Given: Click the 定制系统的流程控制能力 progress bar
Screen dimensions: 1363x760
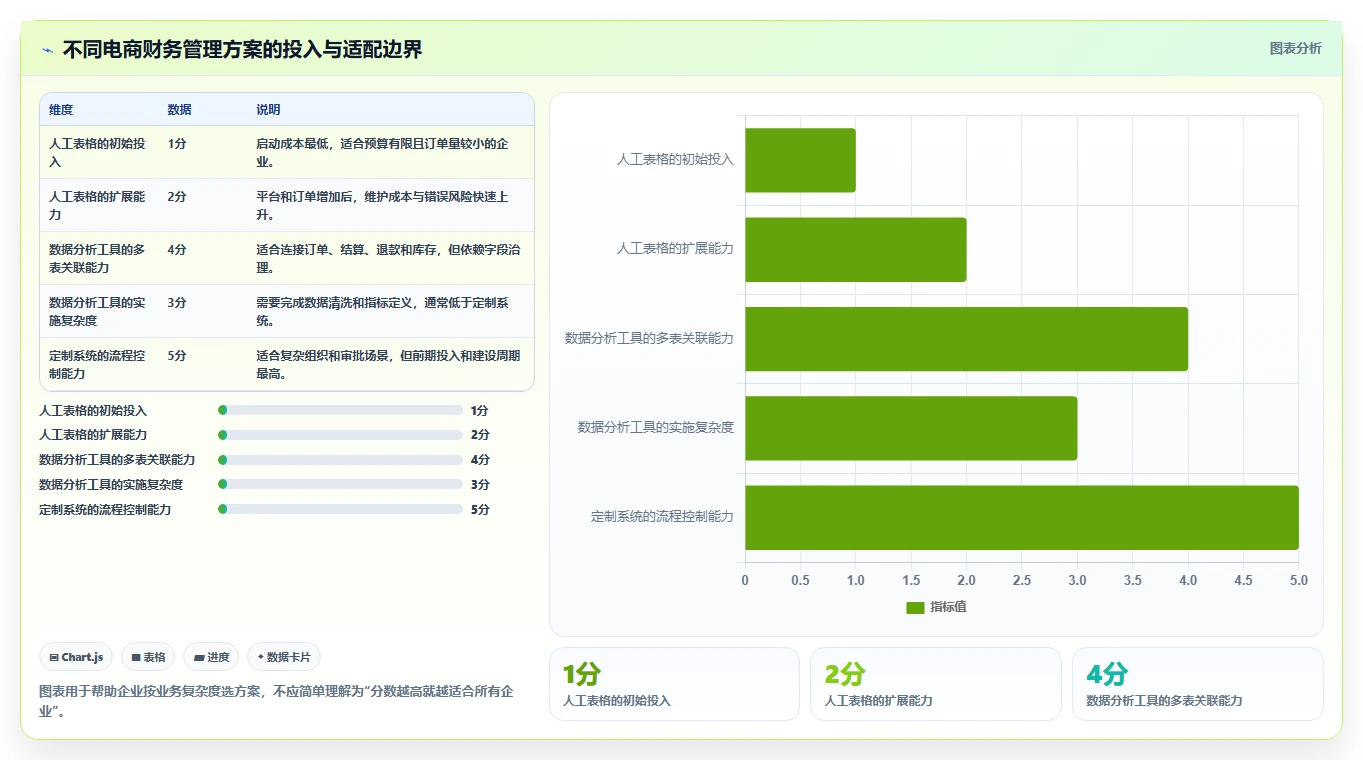Looking at the screenshot, I should (x=340, y=509).
